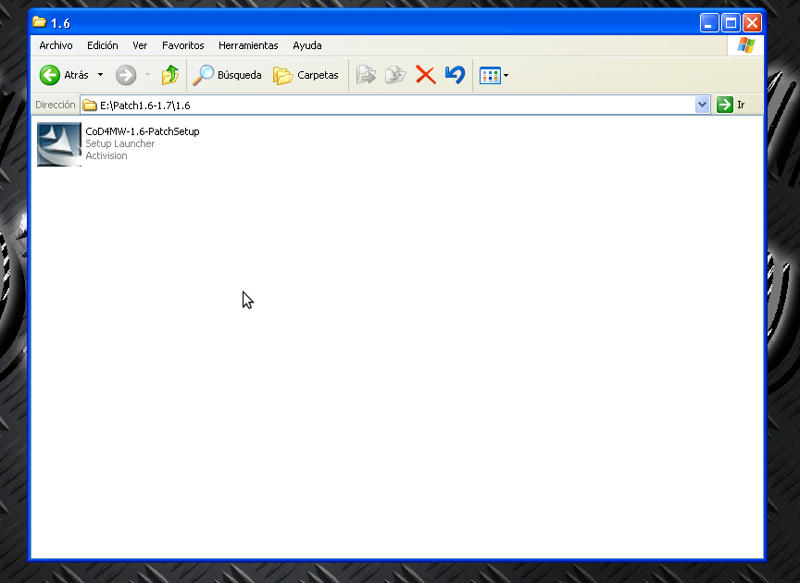
Task: Open the Ver menu
Action: click(x=140, y=45)
